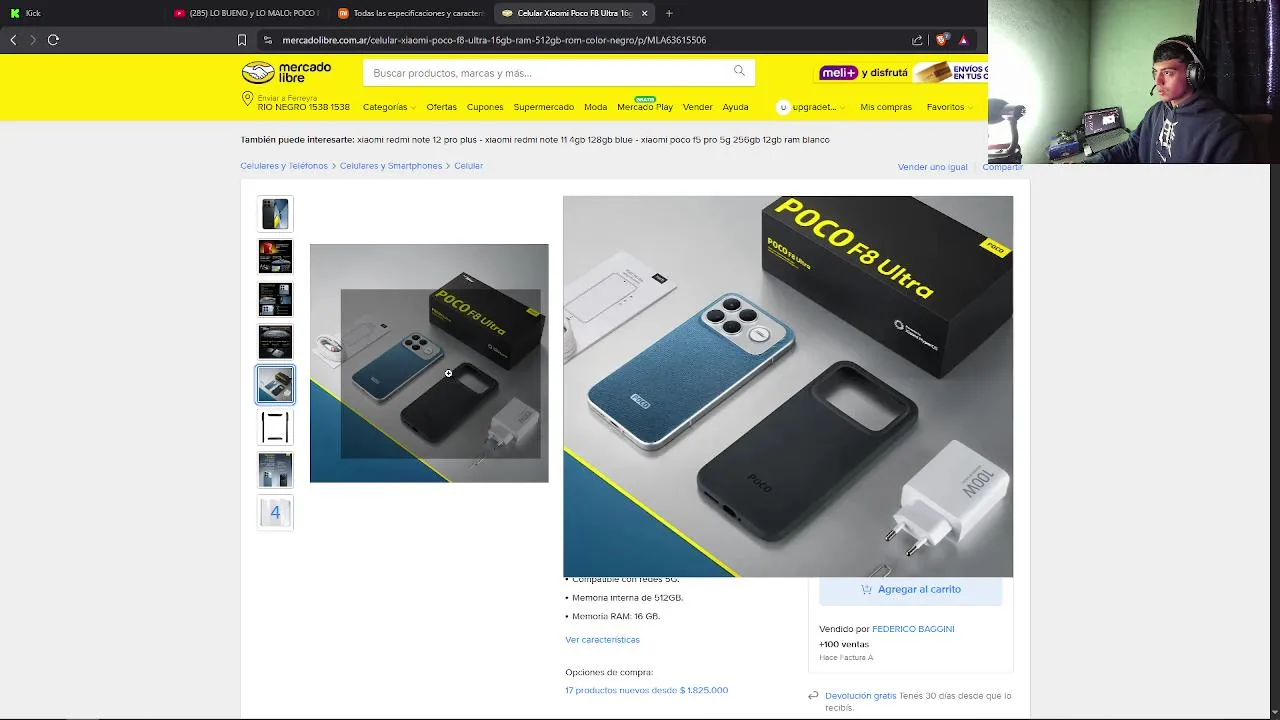This screenshot has width=1280, height=720.
Task: Go forward in browser history
Action: pos(33,40)
